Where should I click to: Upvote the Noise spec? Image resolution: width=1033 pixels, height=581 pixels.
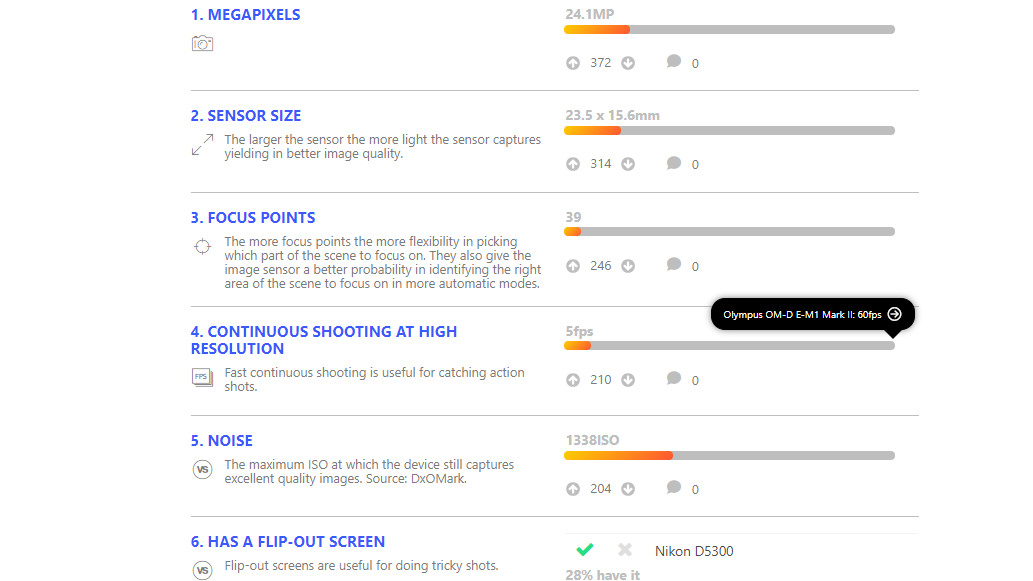(573, 489)
